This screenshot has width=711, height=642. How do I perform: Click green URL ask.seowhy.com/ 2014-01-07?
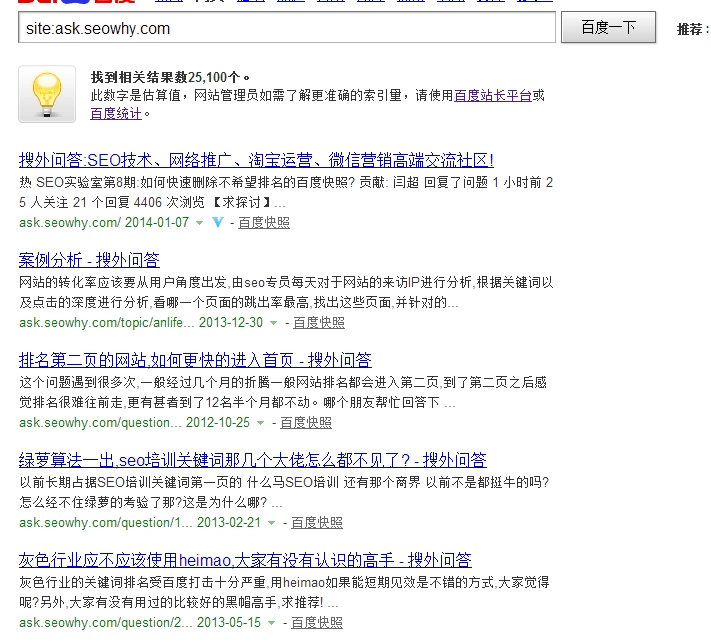pos(104,223)
